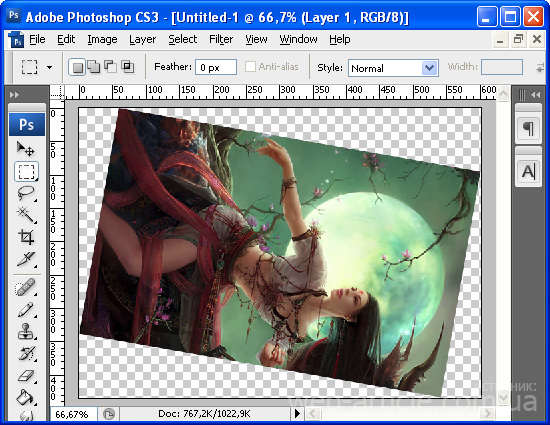
Task: Select the Rectangular Marquee tool in toolbox
Action: tap(26, 172)
